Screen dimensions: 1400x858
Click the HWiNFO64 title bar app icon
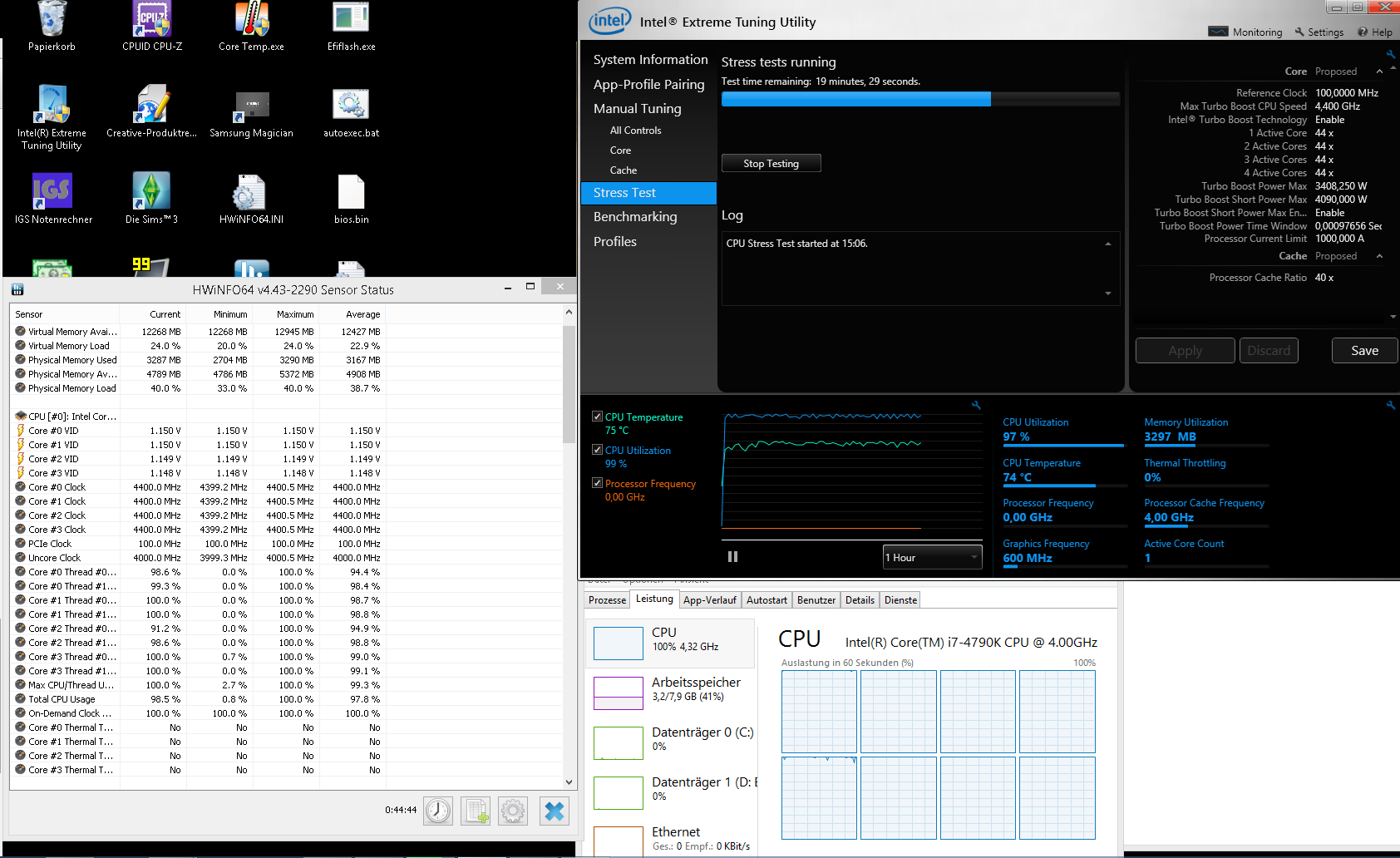(x=17, y=289)
